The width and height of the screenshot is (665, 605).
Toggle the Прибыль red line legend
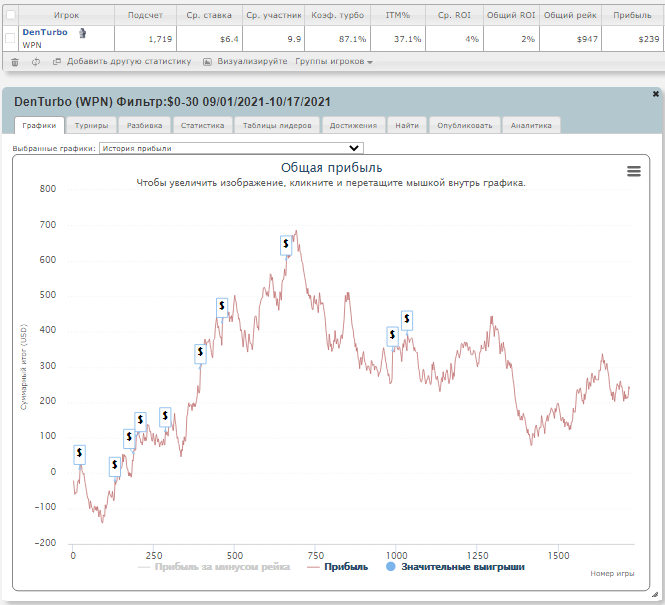(337, 567)
